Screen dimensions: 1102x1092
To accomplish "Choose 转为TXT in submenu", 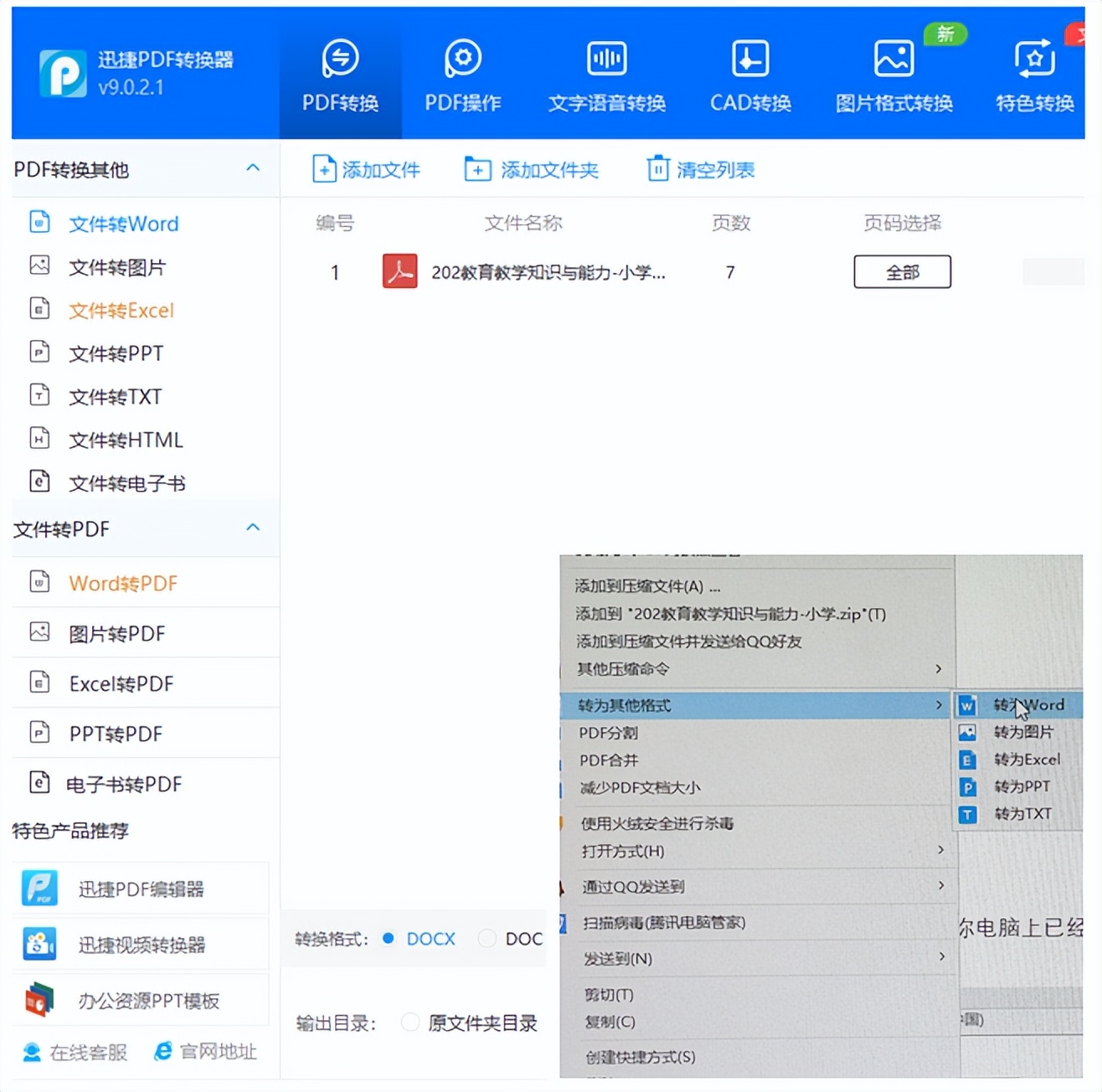I will pyautogui.click(x=1019, y=814).
